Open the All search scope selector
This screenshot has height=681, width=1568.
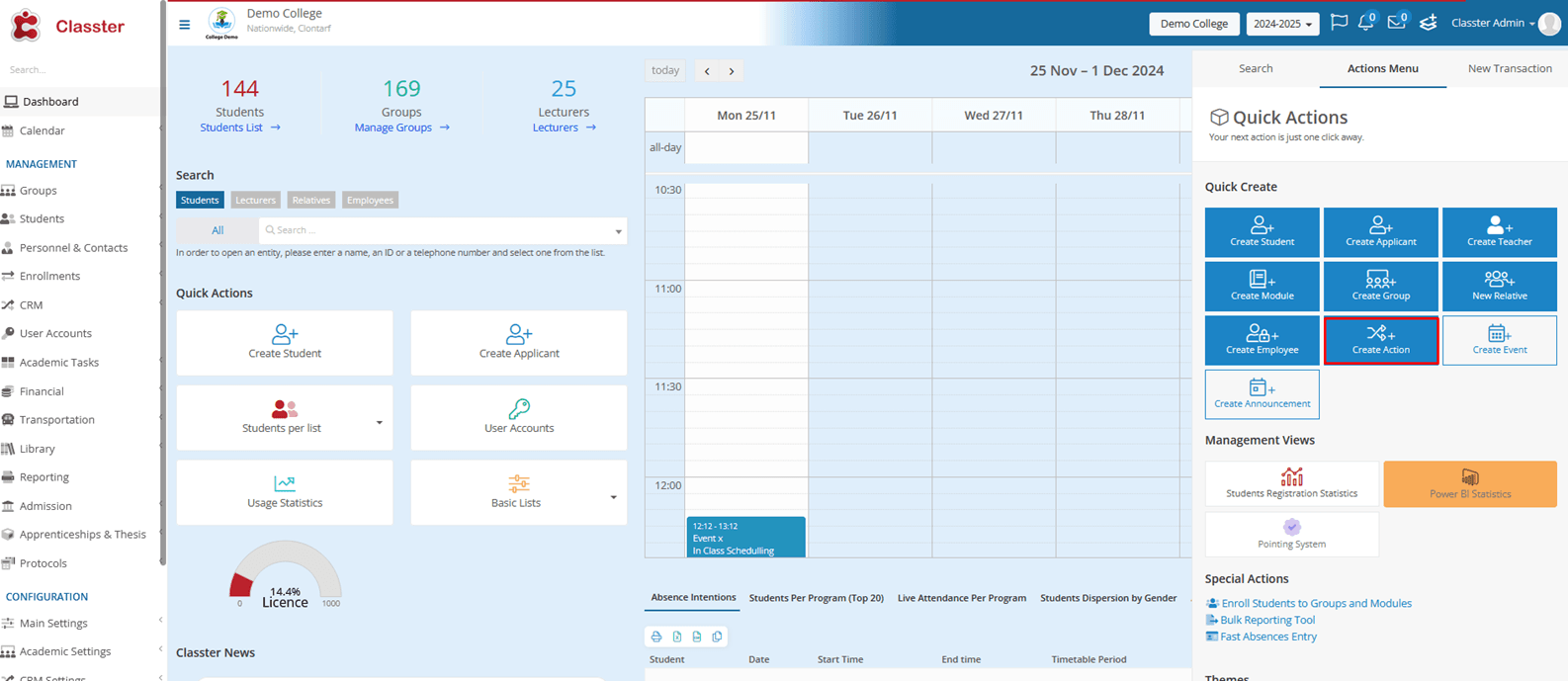click(218, 230)
